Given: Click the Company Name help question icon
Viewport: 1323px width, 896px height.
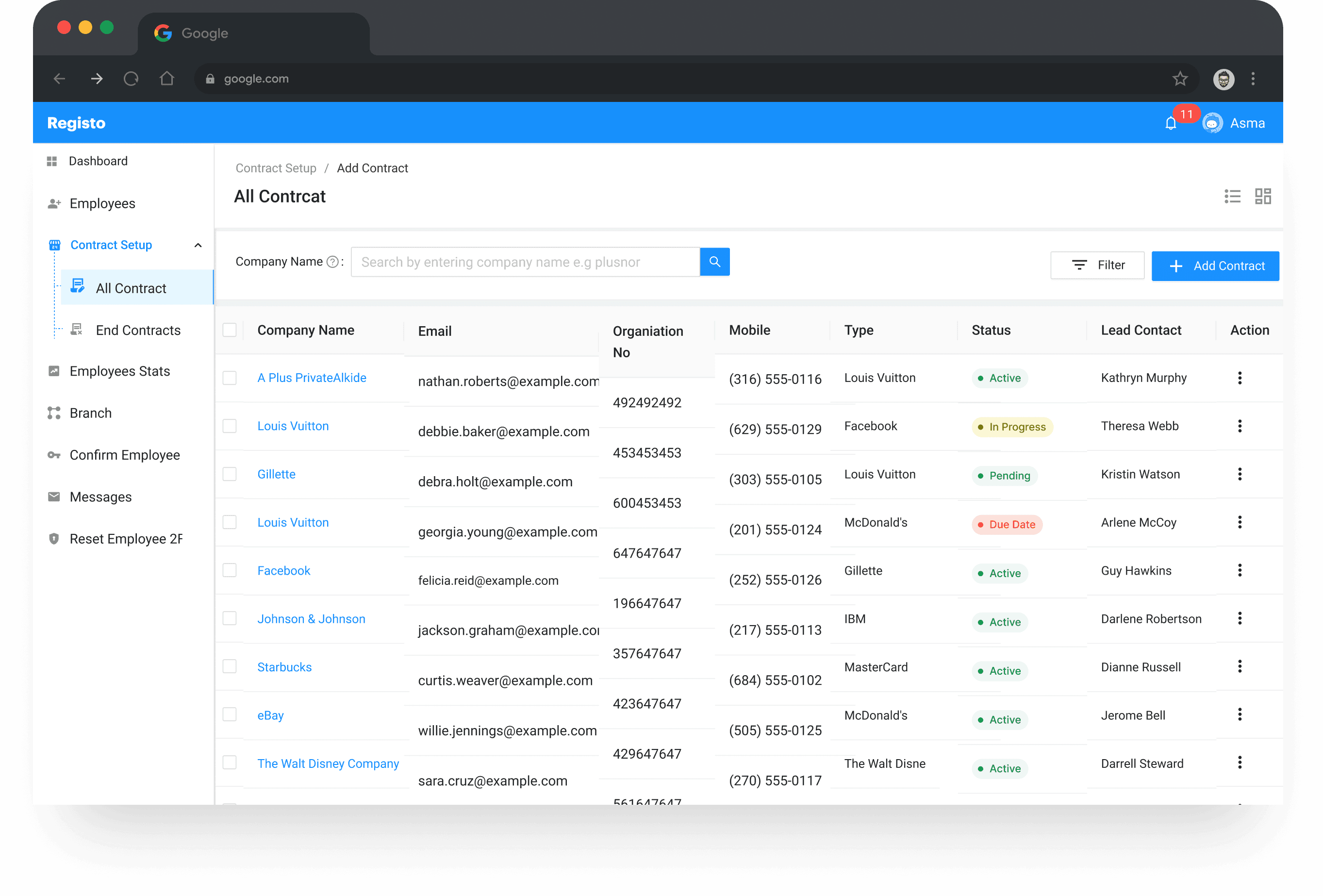Looking at the screenshot, I should [332, 262].
